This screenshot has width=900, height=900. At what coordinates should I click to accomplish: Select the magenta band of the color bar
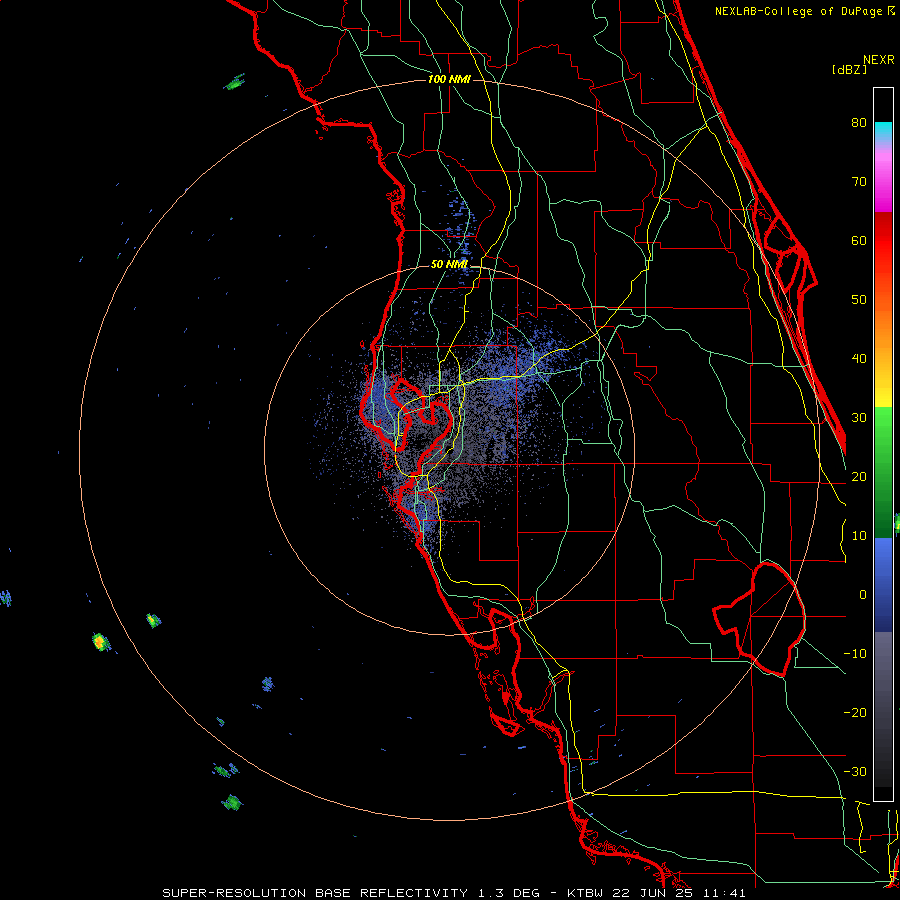point(883,184)
